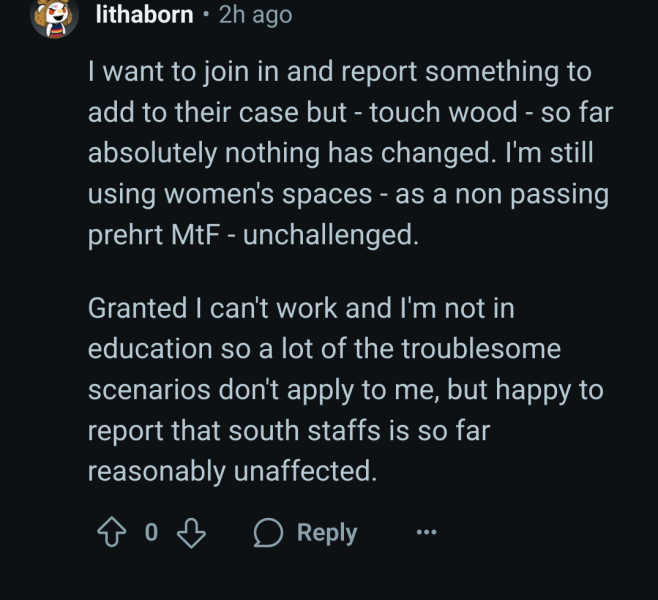This screenshot has height=600, width=658.
Task: Click the line starting "I want to join in"
Action: point(339,73)
